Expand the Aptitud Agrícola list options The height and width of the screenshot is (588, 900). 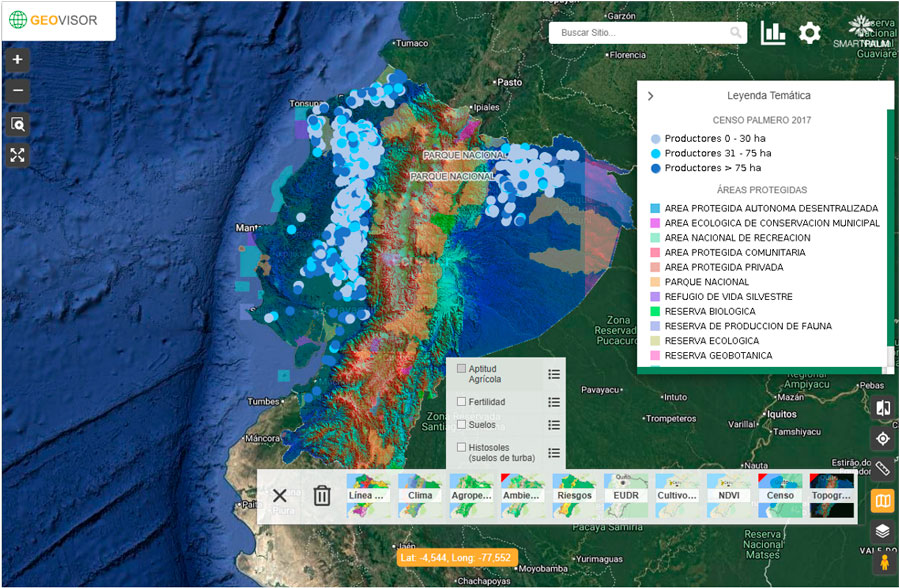554,374
